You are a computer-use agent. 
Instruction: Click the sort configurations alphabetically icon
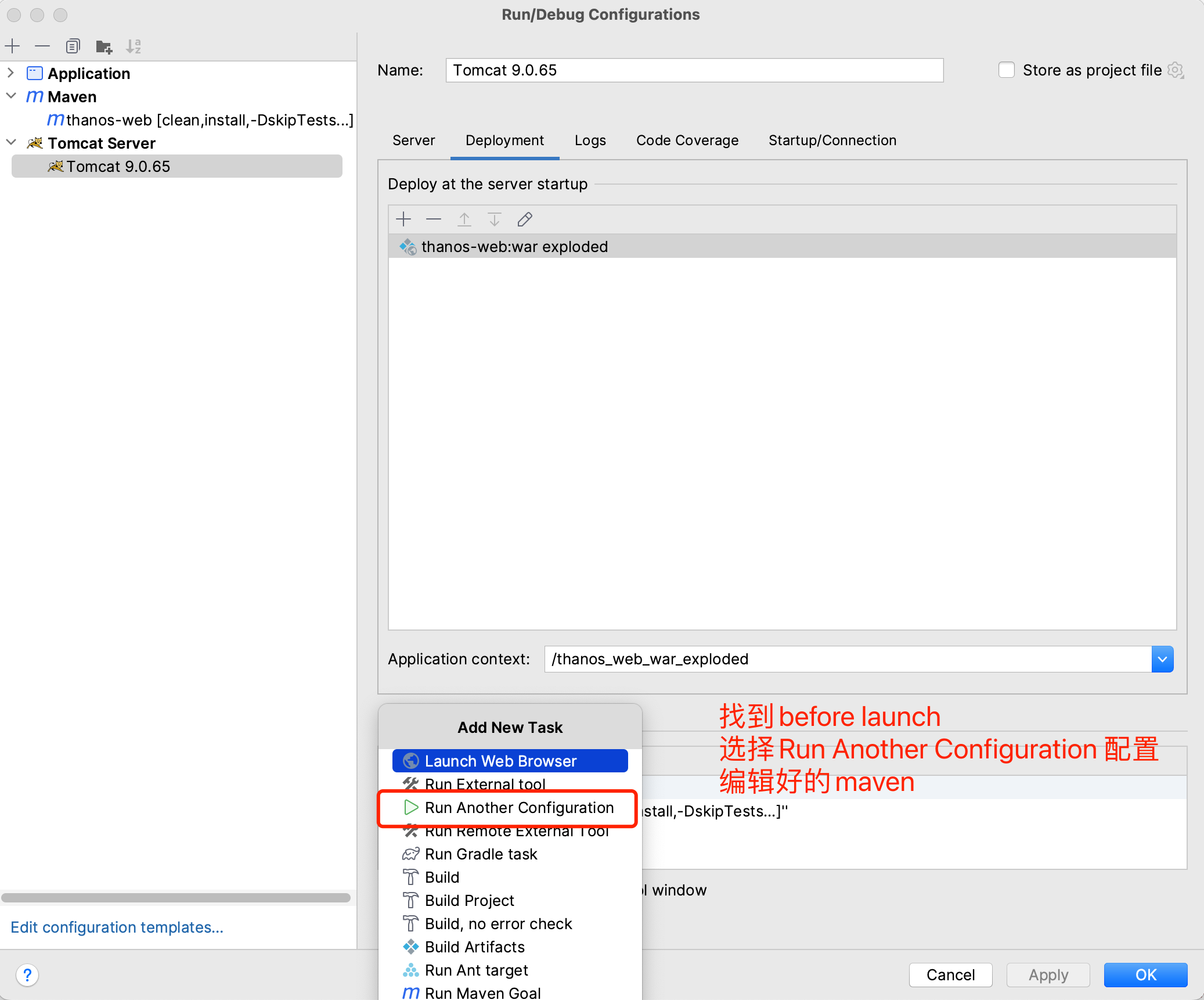(x=134, y=46)
